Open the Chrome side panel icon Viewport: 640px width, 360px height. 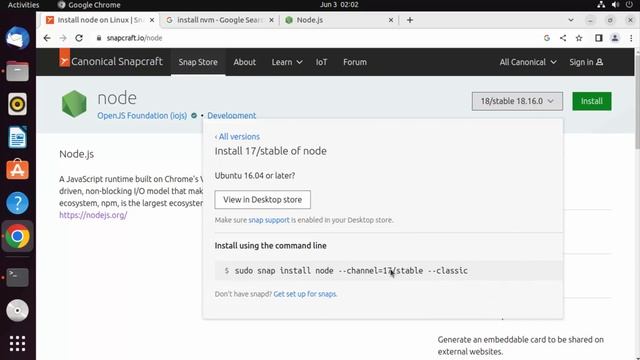[598, 38]
